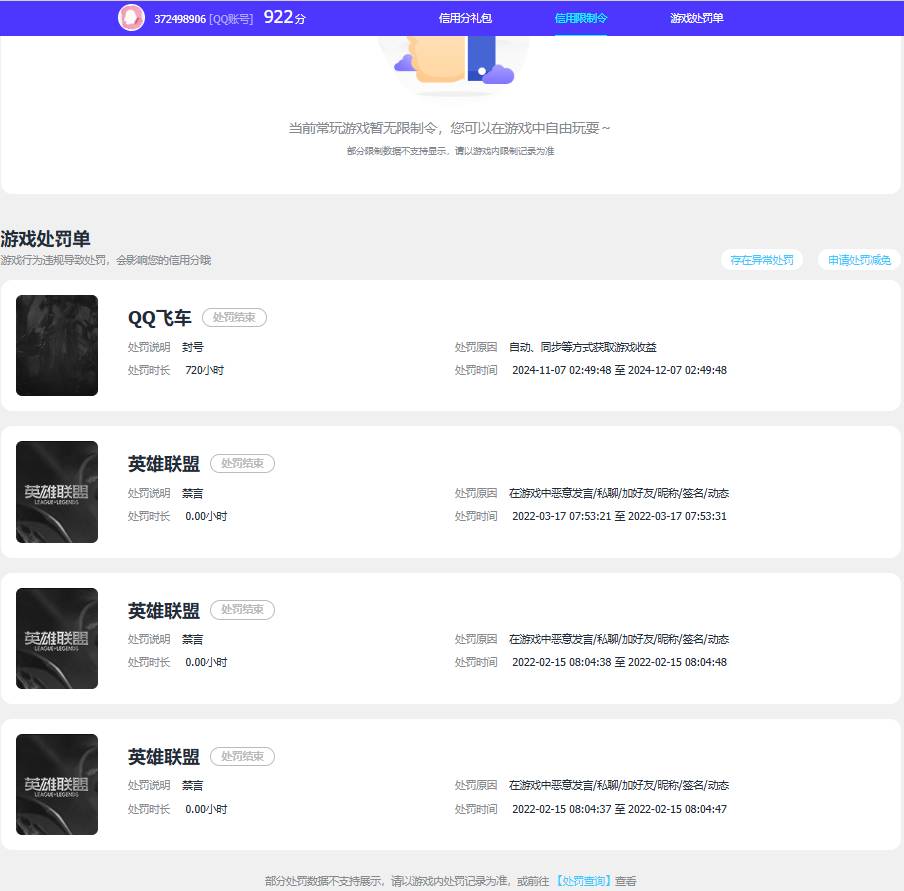
Task: Click the user avatar in the header
Action: (x=131, y=18)
